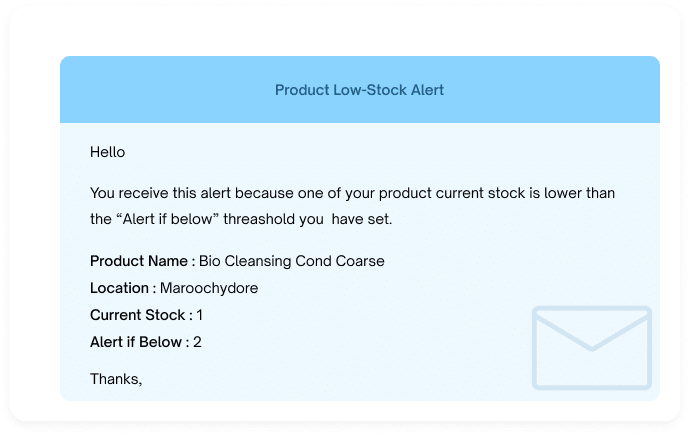Viewport: 690px width, 435px height.
Task: Click the words have set in the message
Action: point(362,219)
